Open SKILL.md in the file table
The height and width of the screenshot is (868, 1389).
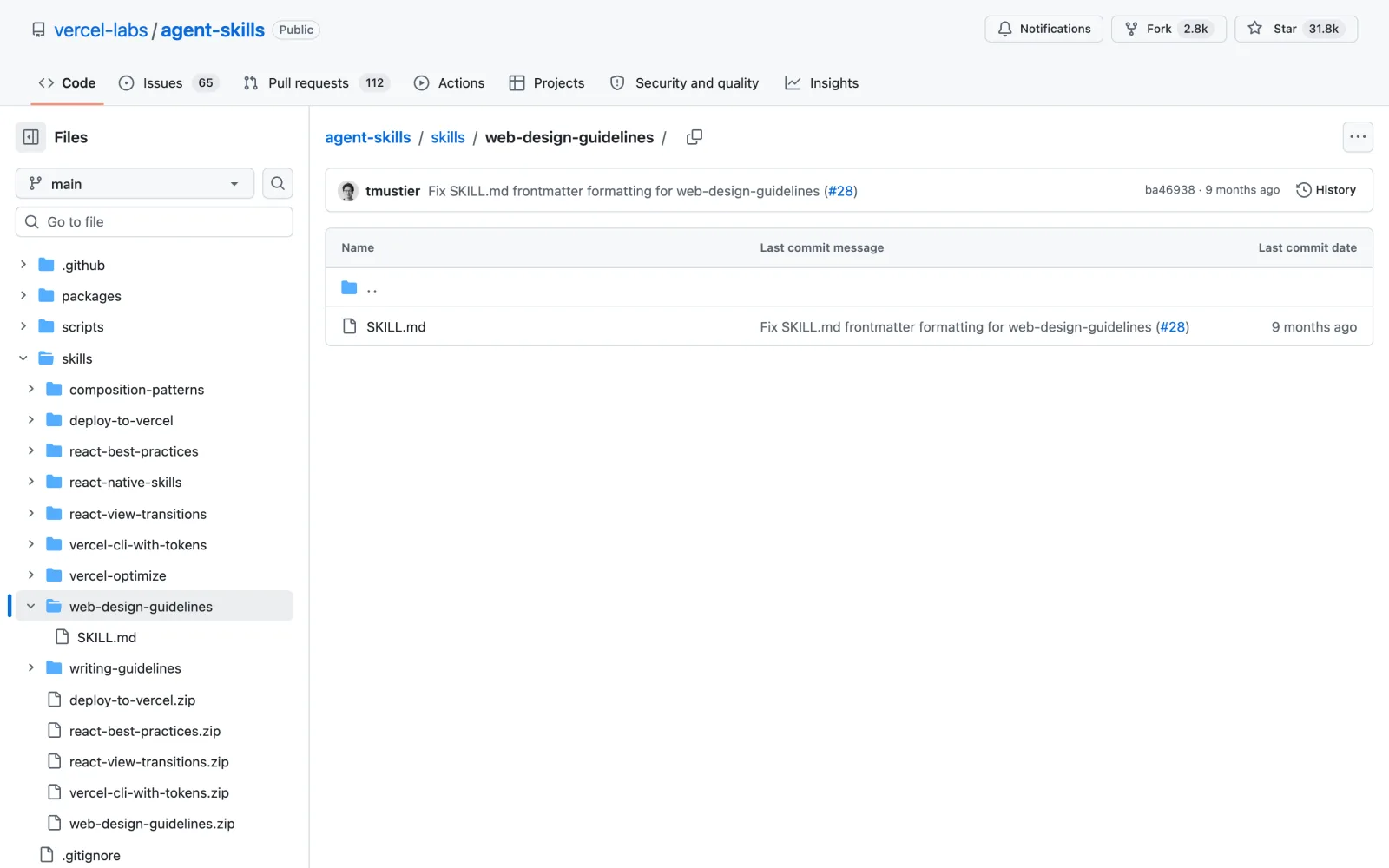click(x=396, y=327)
